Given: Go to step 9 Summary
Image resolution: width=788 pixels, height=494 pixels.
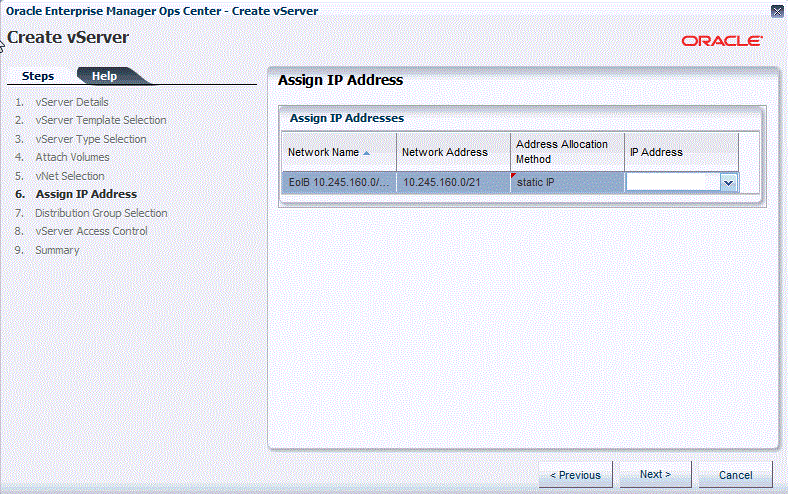Looking at the screenshot, I should click(x=57, y=250).
